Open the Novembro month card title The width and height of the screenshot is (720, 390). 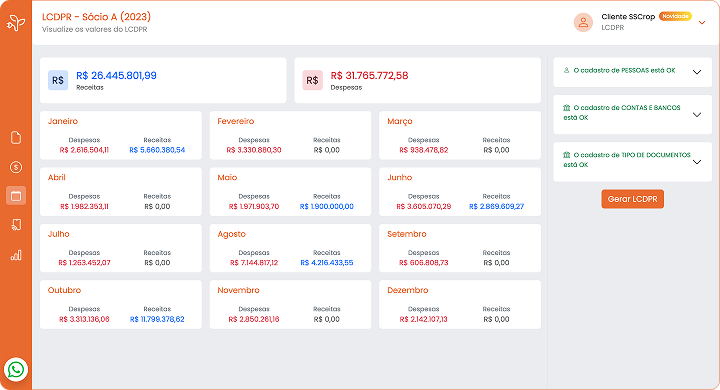click(x=238, y=290)
